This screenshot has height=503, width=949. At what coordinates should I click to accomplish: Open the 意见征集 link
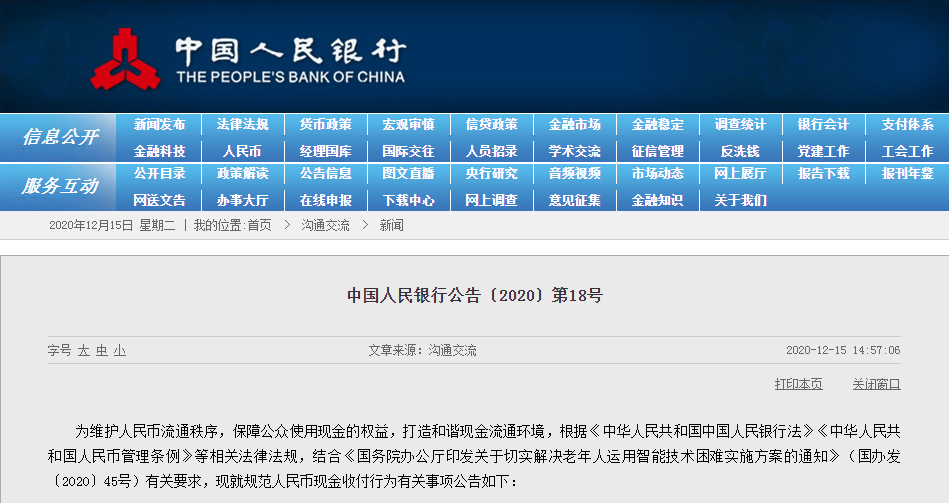tap(574, 200)
